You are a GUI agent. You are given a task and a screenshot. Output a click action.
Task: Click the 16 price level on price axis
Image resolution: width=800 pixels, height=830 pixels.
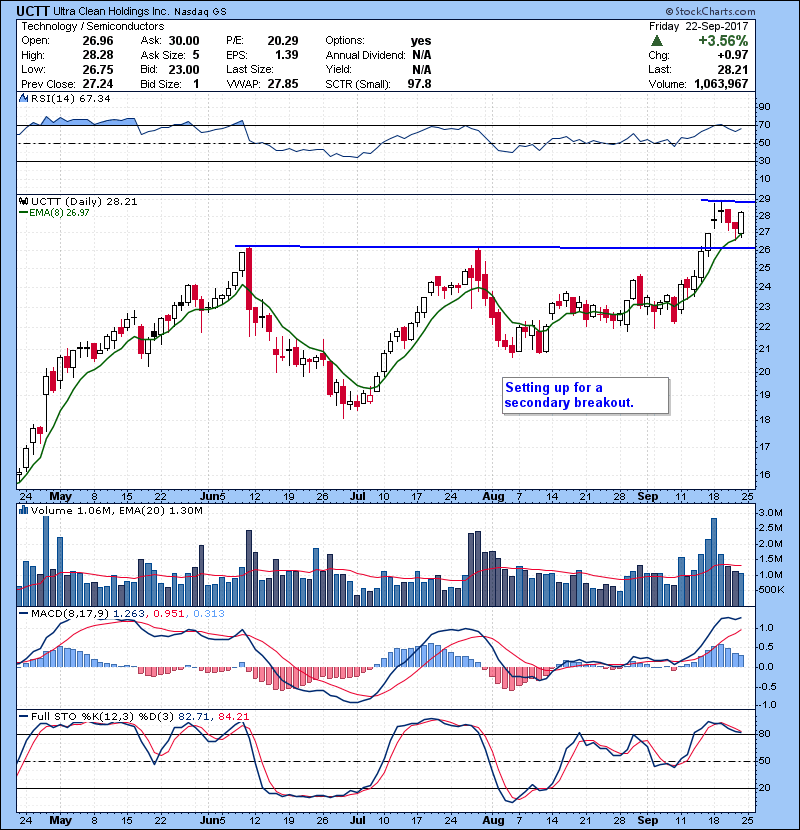[x=765, y=475]
